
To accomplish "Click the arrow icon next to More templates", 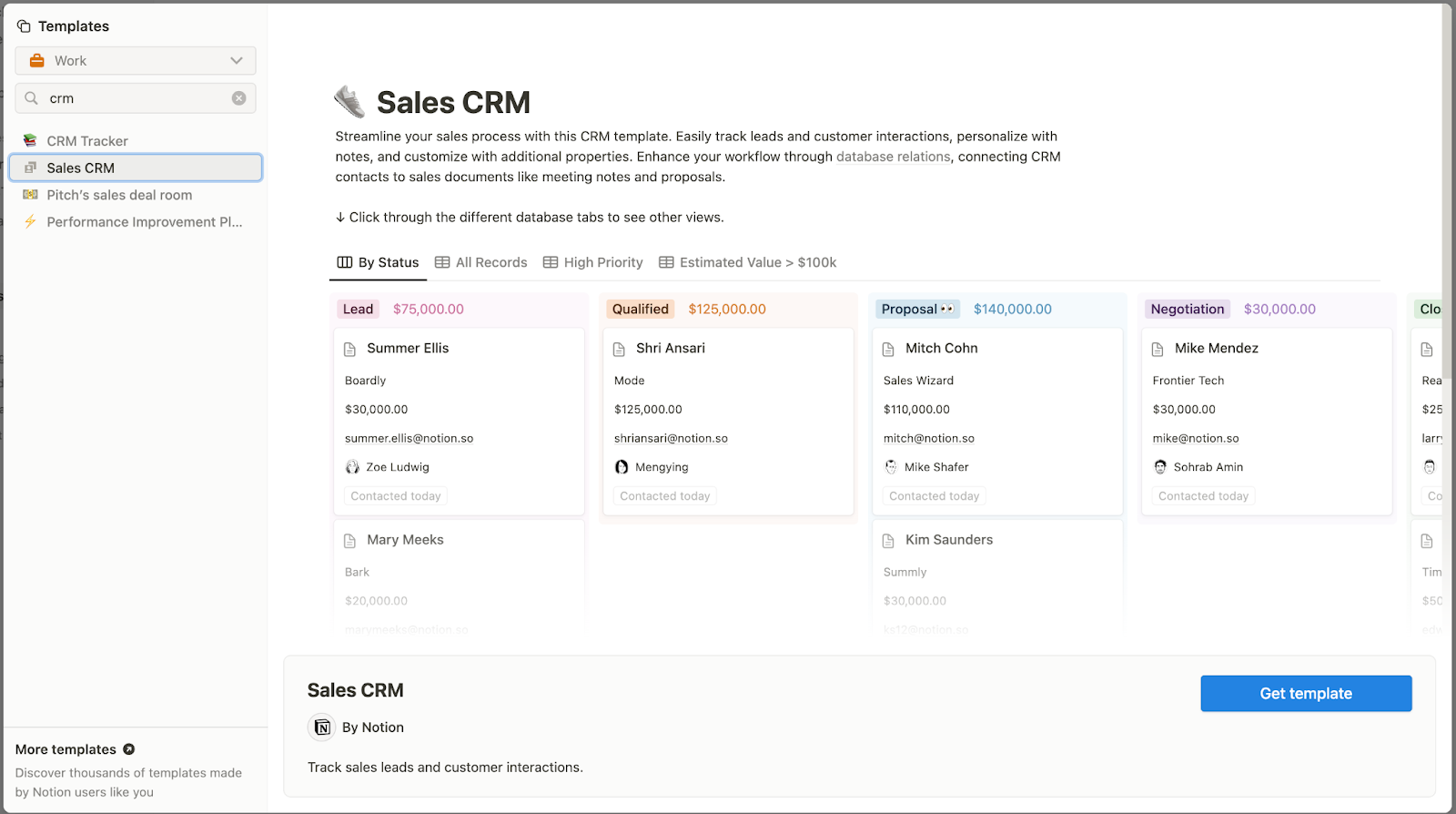I will (x=129, y=749).
